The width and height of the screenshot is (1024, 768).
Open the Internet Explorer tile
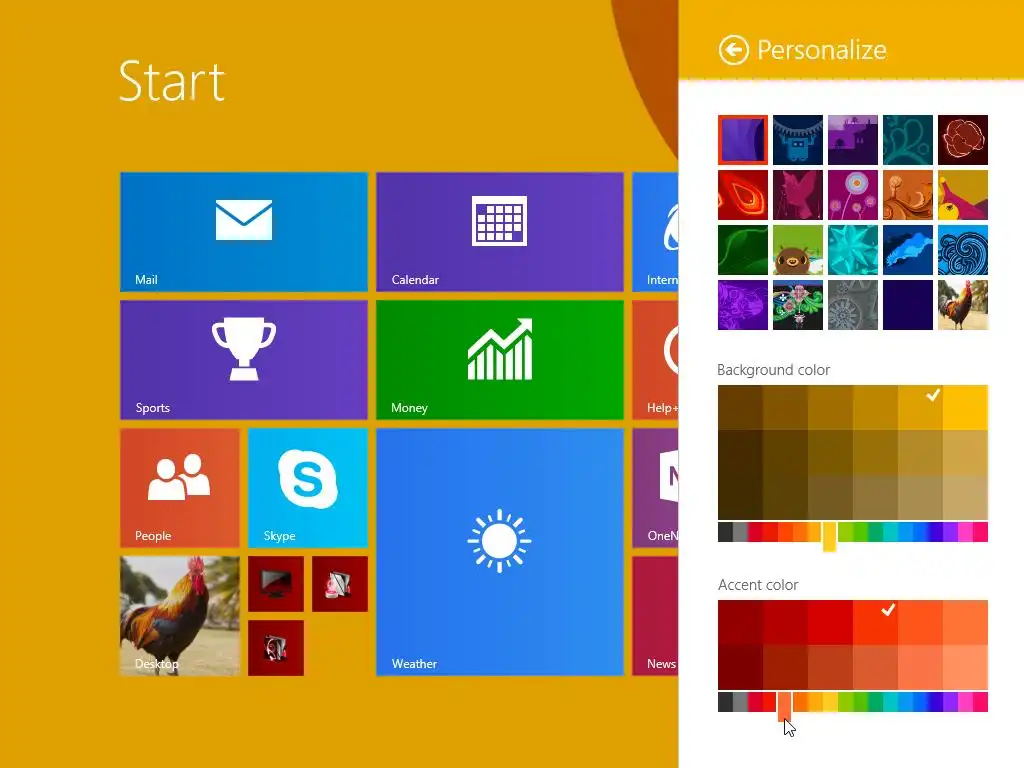655,232
